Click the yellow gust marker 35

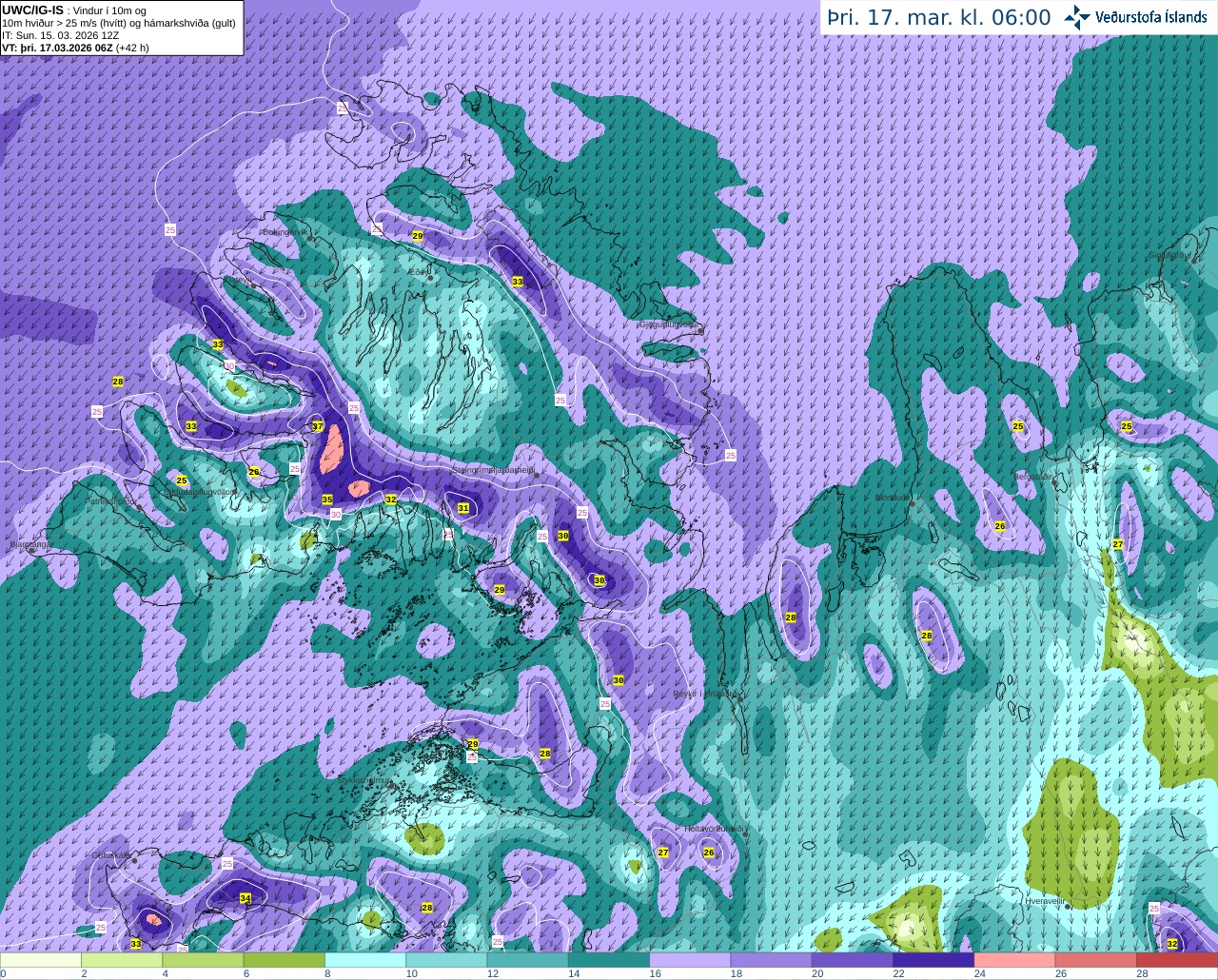pos(327,500)
